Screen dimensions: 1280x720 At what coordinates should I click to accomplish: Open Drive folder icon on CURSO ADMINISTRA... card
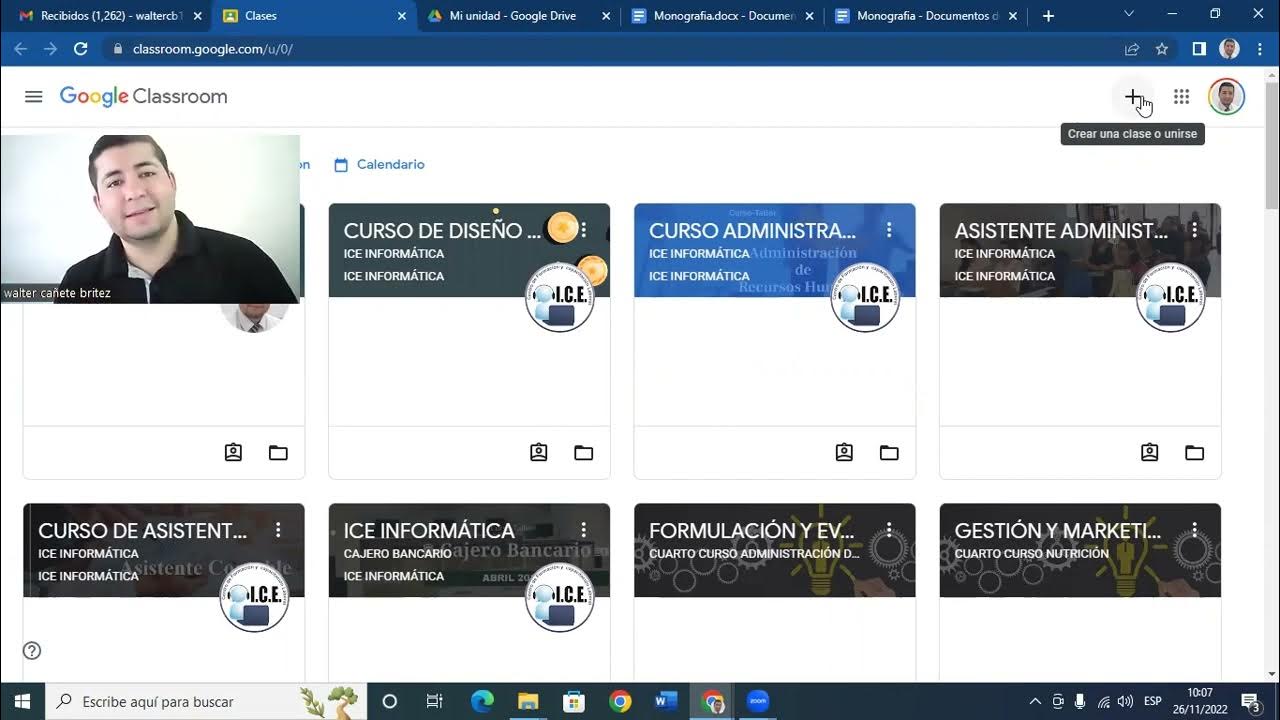(x=889, y=452)
